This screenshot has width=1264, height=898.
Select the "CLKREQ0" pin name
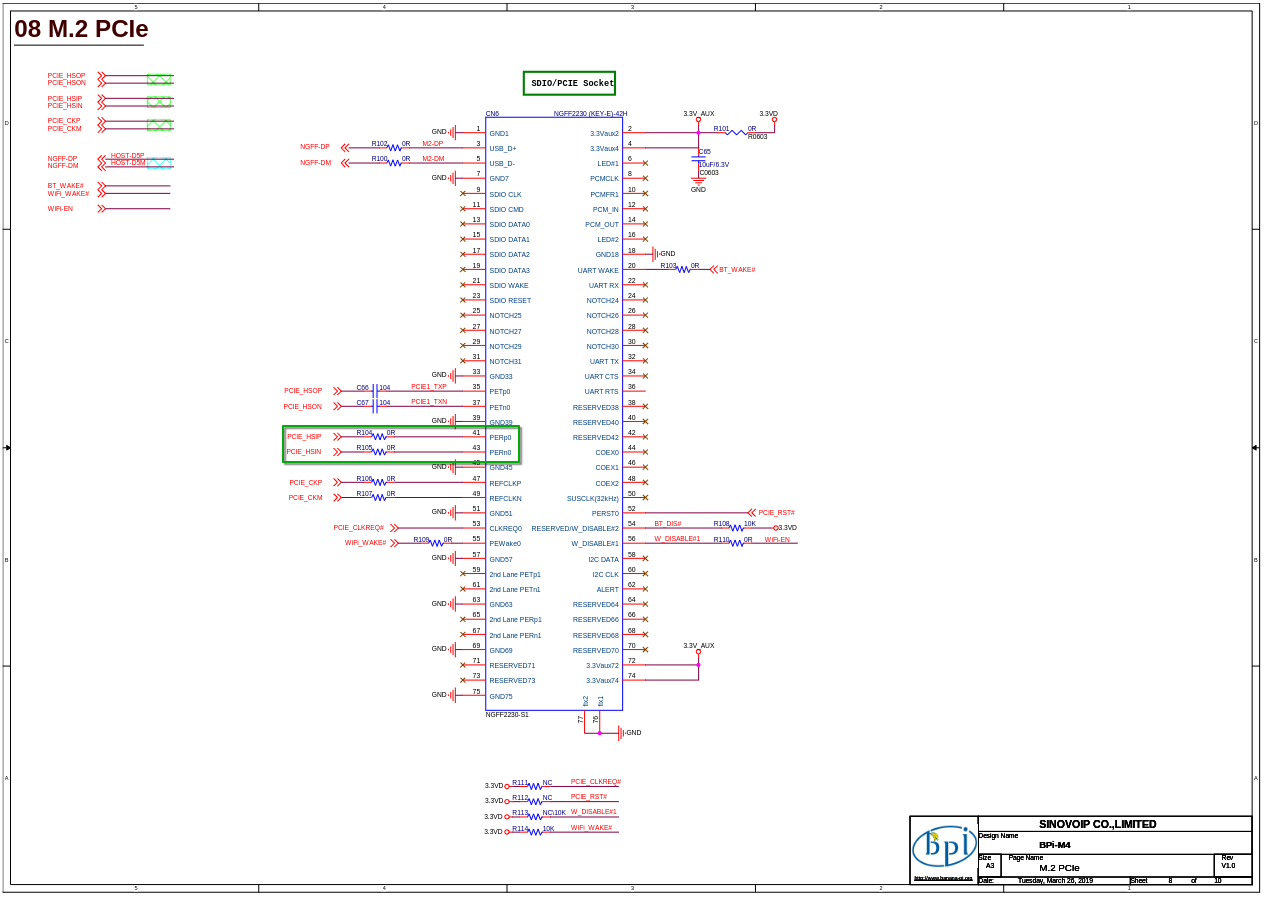click(505, 528)
